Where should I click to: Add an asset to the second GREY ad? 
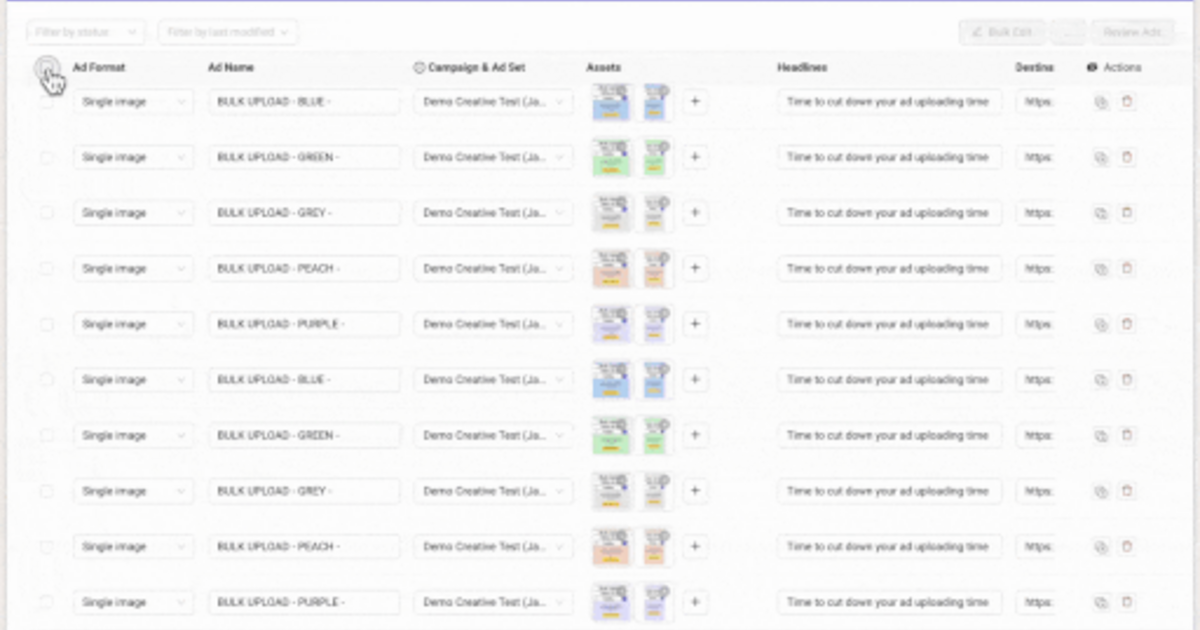(x=695, y=491)
